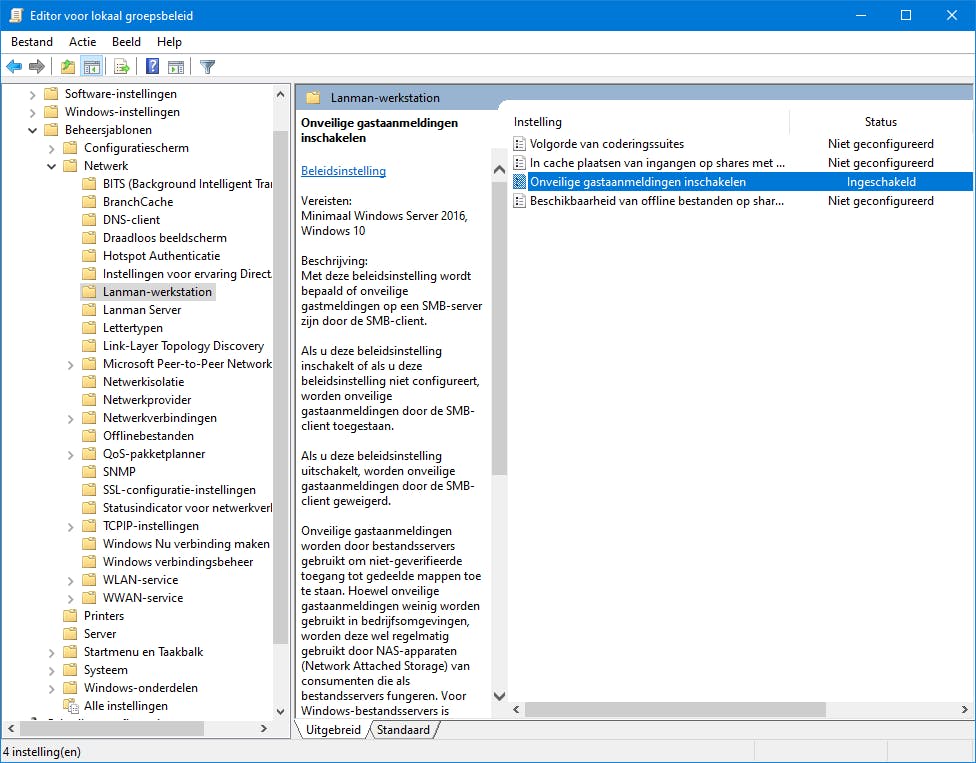976x763 pixels.
Task: Select Windows verbindingsbeheer tree item
Action: pyautogui.click(x=178, y=562)
